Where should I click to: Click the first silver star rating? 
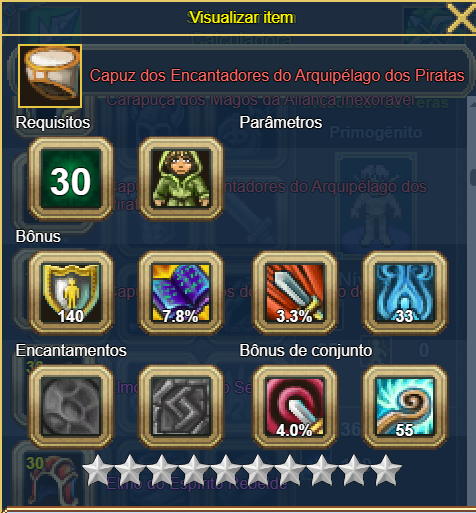point(98,470)
